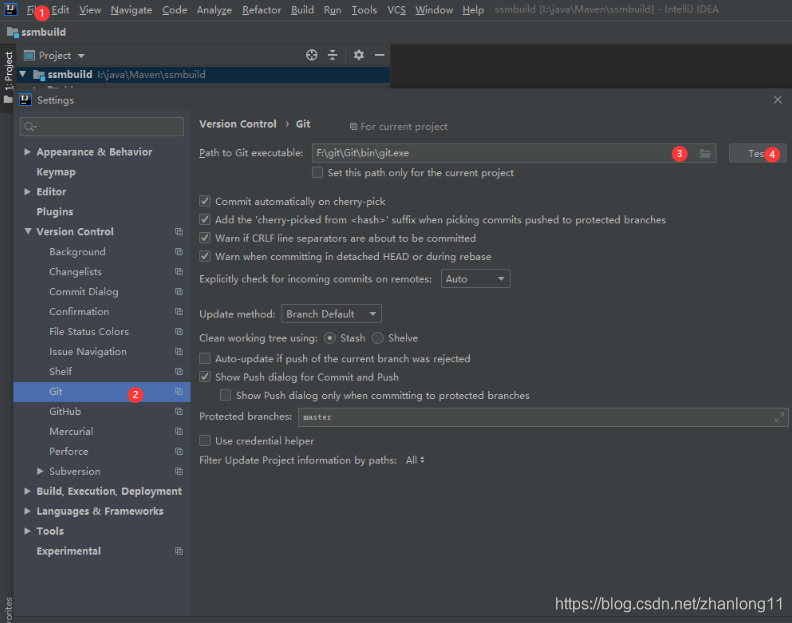The width and height of the screenshot is (792, 623).
Task: Uncheck 'Warn when committing in detached HEAD'
Action: pos(205,256)
